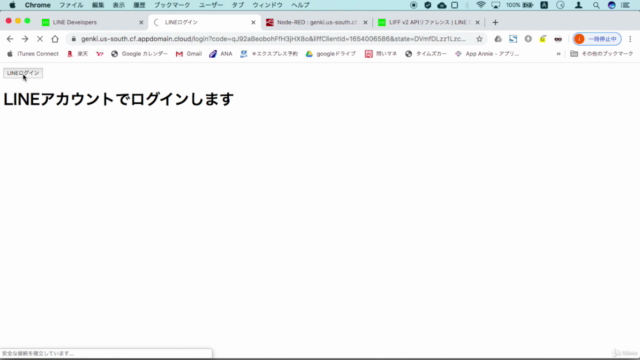The height and width of the screenshot is (360, 640).
Task: Stop the page from loading
Action: point(40,39)
